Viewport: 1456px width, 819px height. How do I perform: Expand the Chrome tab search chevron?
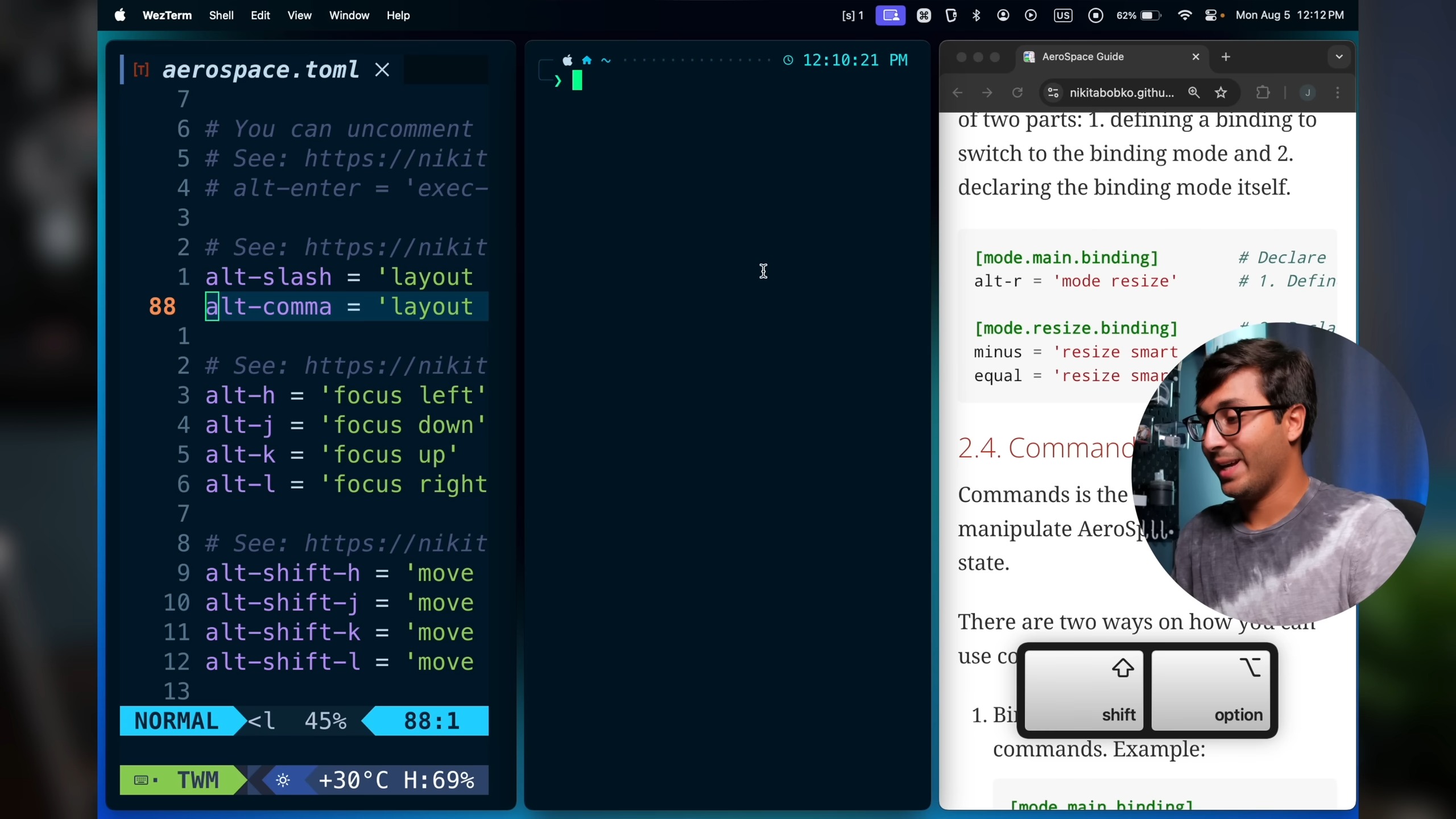click(1339, 57)
